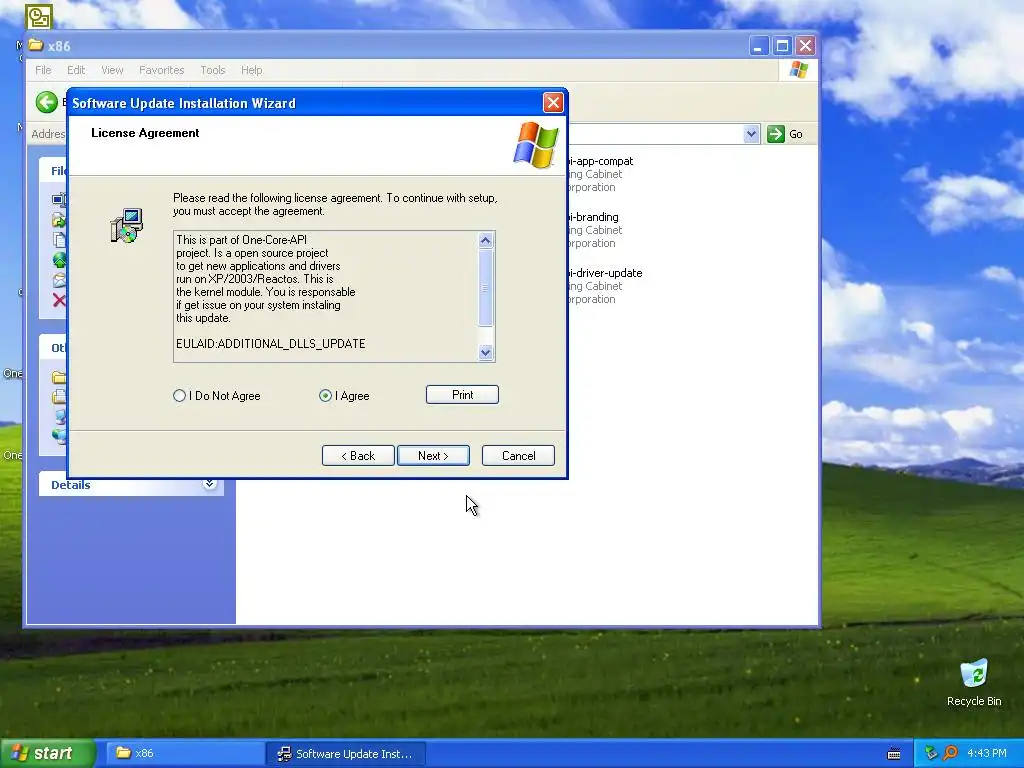Go back with the Back button
This screenshot has width=1024, height=768.
358,455
